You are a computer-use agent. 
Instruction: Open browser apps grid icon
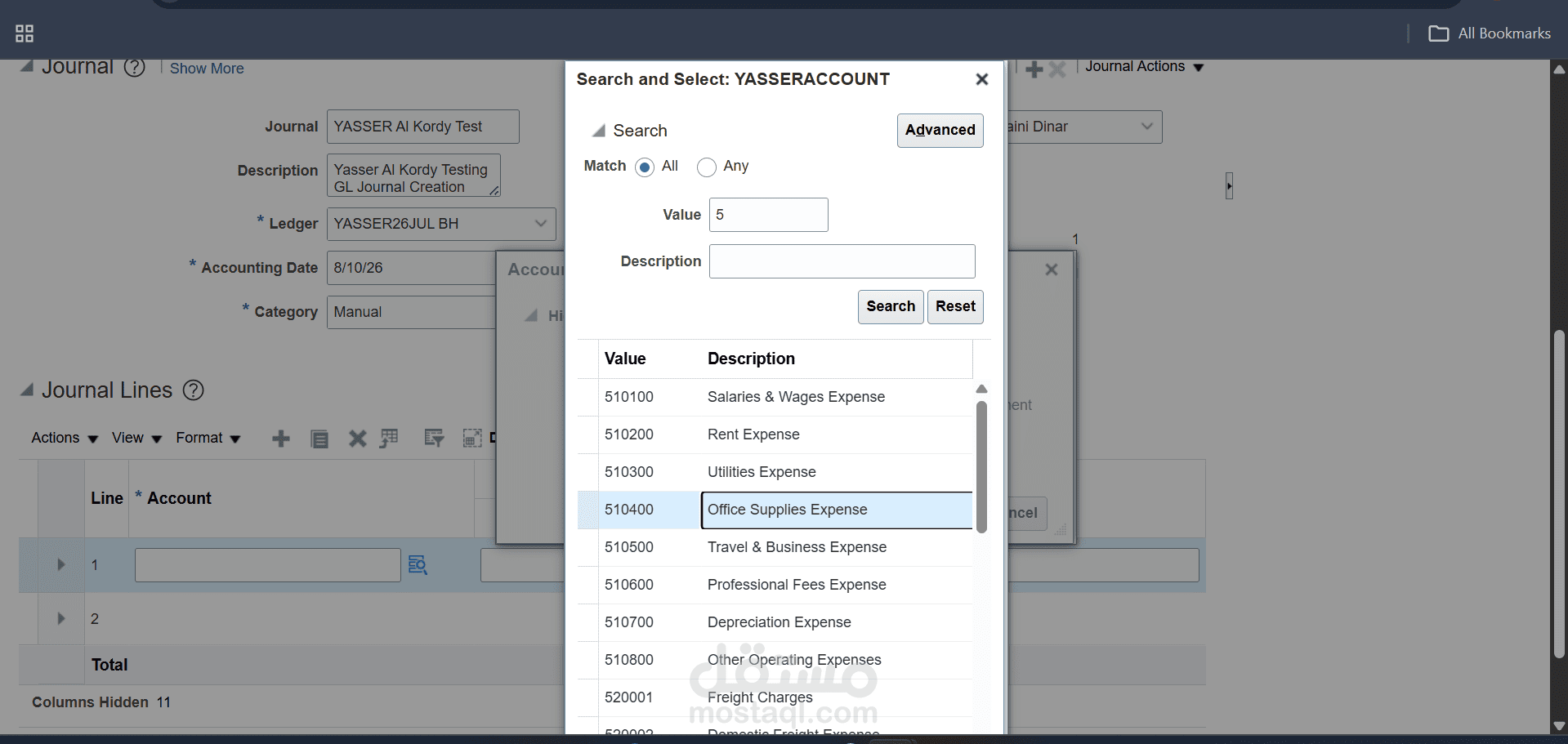coord(25,33)
